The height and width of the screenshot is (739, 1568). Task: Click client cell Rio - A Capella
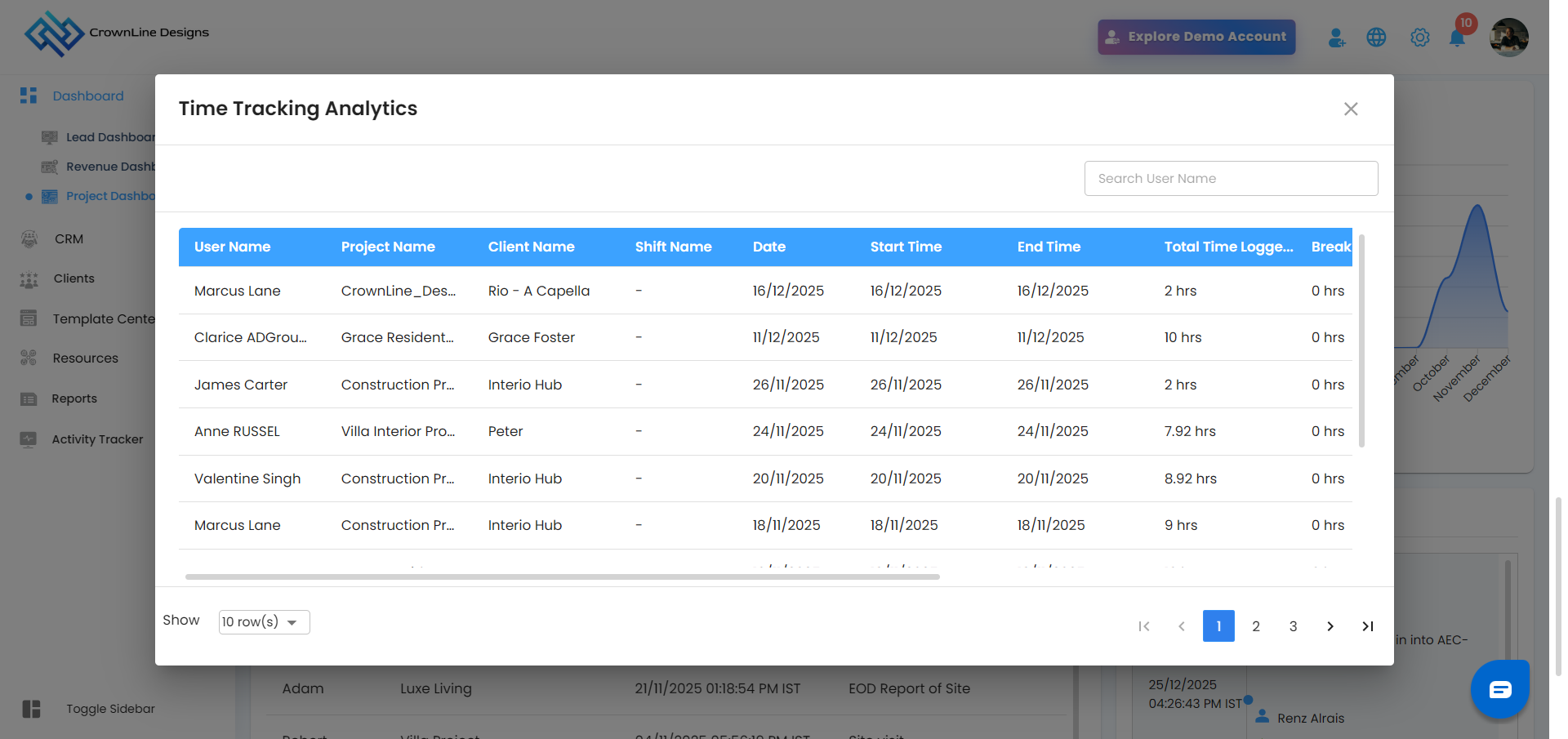point(539,291)
